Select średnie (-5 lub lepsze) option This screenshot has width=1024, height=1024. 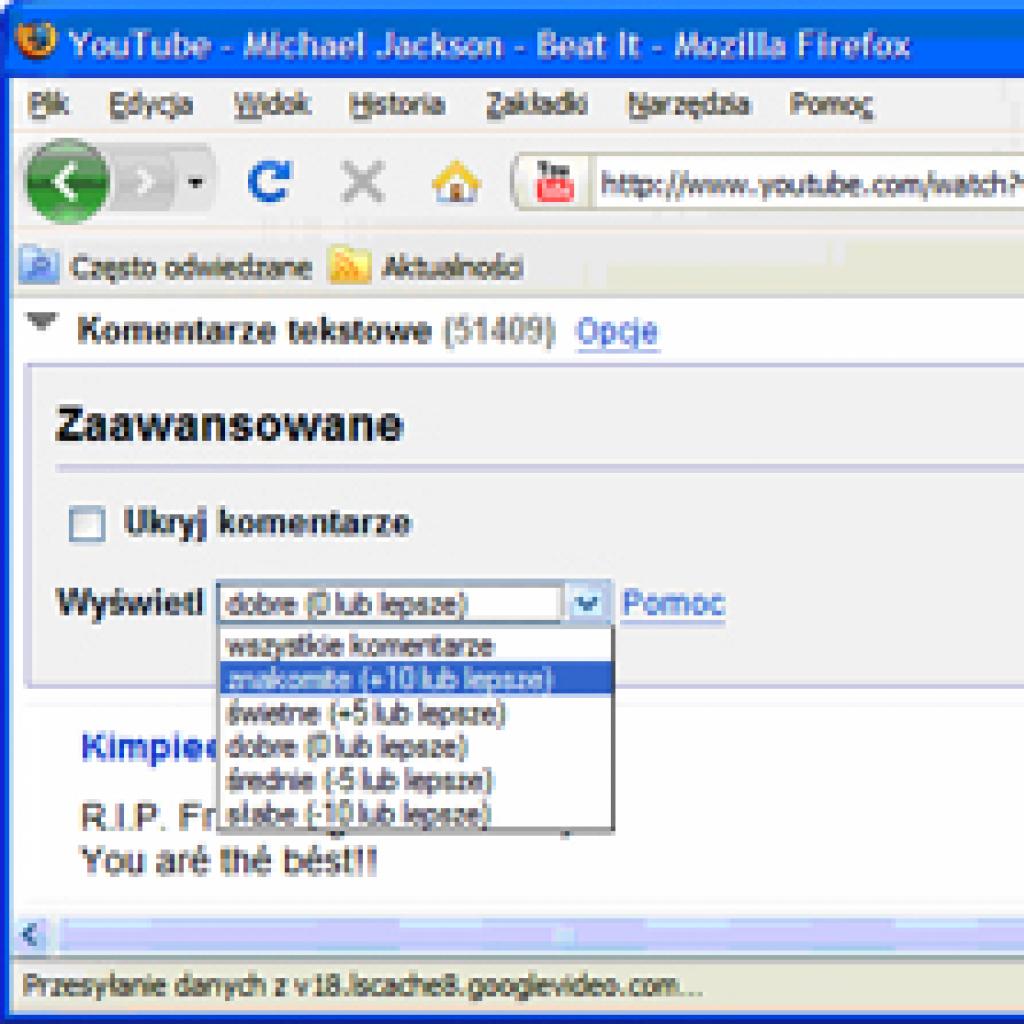coord(415,780)
